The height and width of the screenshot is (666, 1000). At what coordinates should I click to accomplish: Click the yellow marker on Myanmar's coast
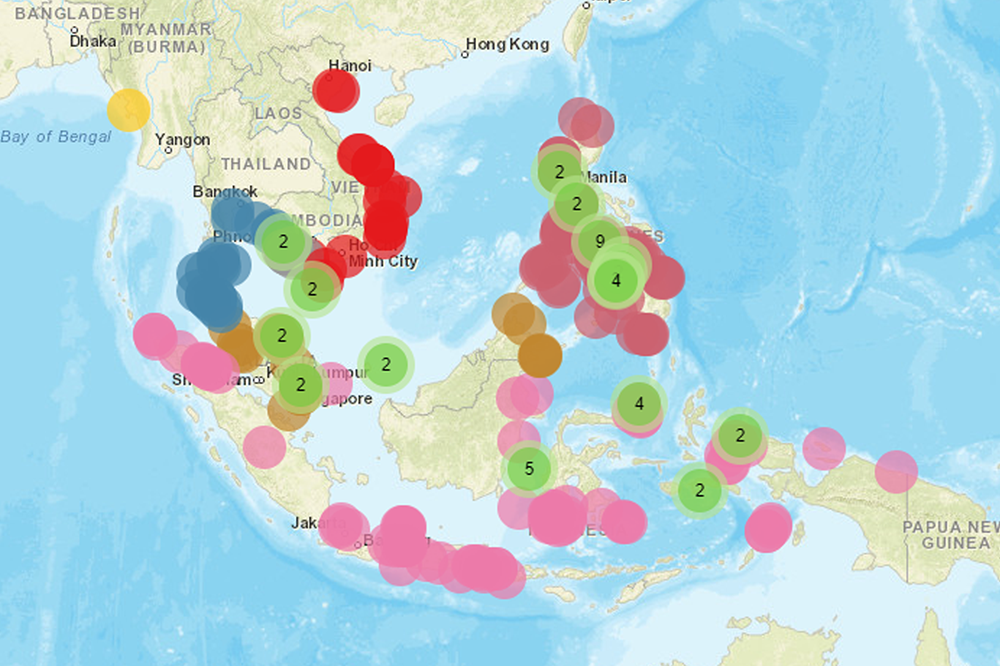pos(128,110)
